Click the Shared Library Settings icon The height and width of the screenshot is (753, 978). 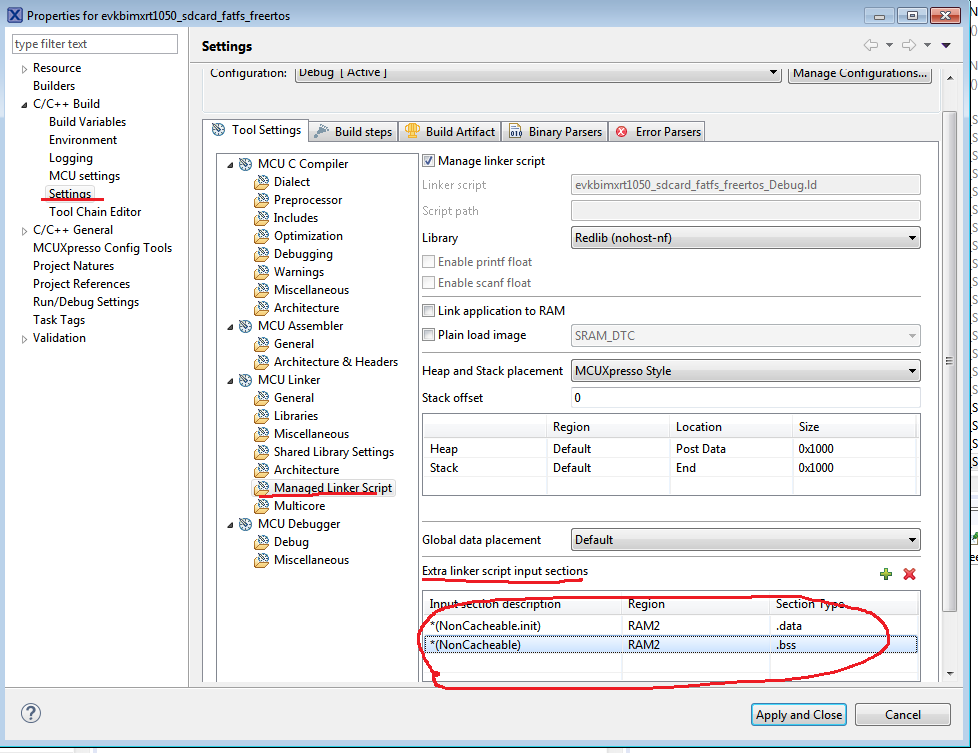click(x=262, y=452)
